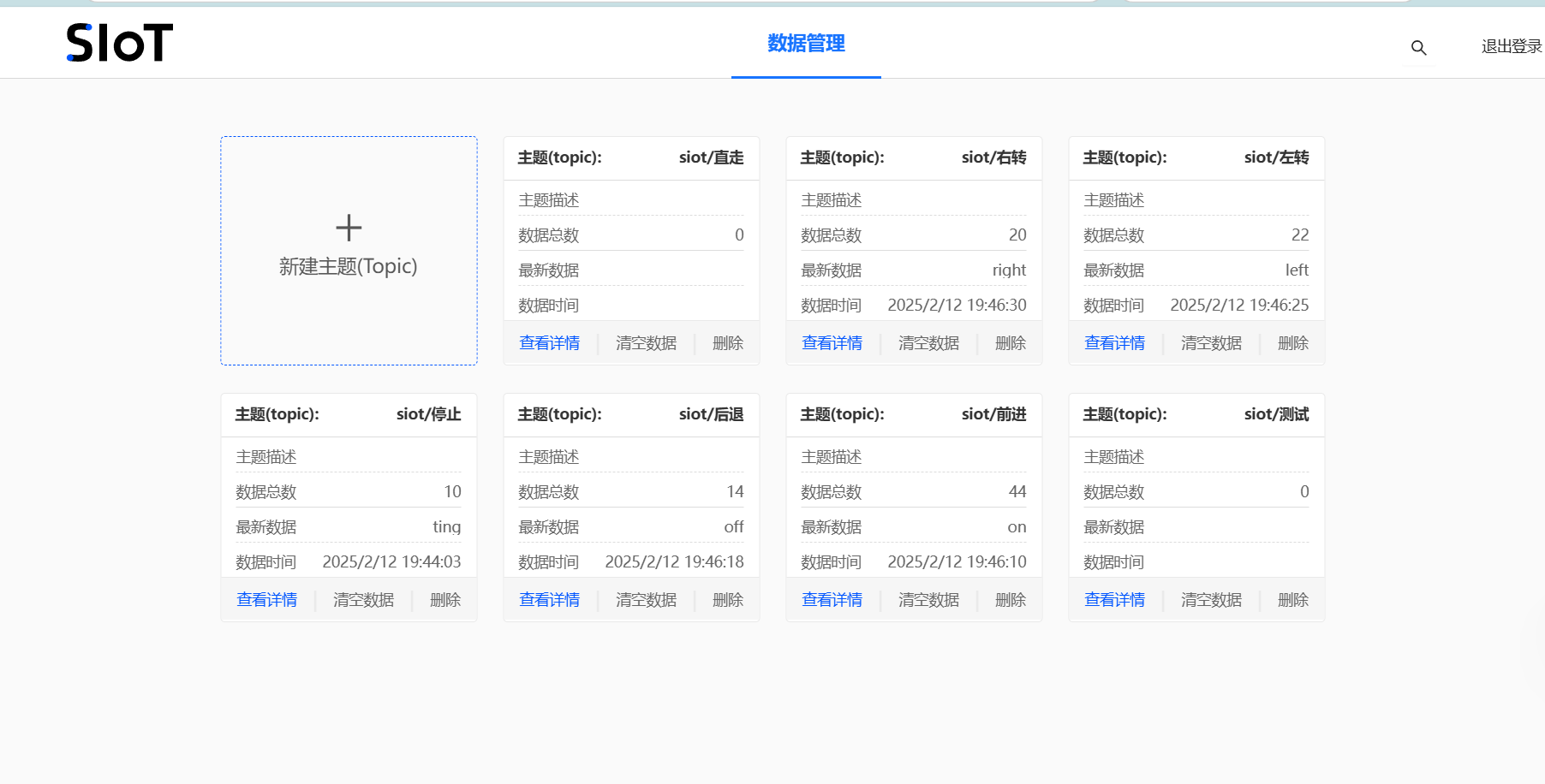Screen dimensions: 1545x784
Task: Open the 数据管理 tab
Action: (806, 43)
